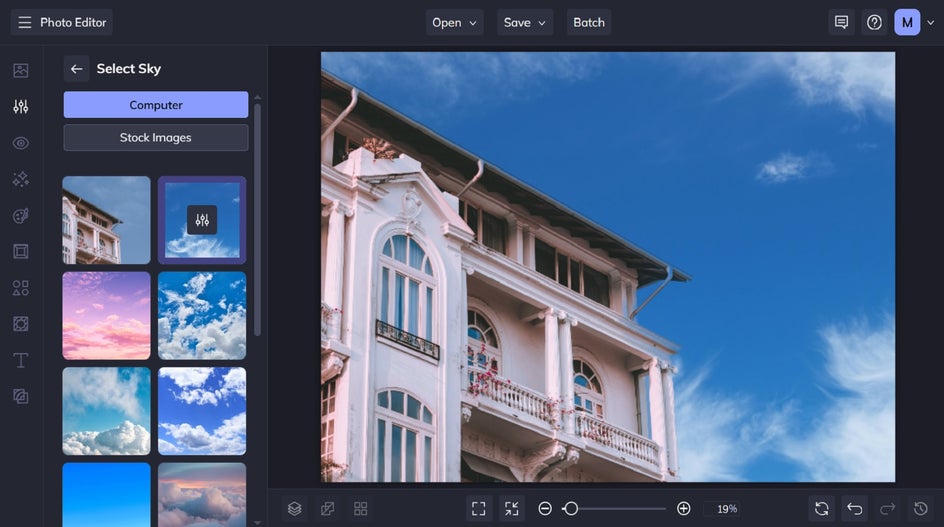Open the Frames tool in sidebar
This screenshot has width=944, height=527.
(20, 252)
